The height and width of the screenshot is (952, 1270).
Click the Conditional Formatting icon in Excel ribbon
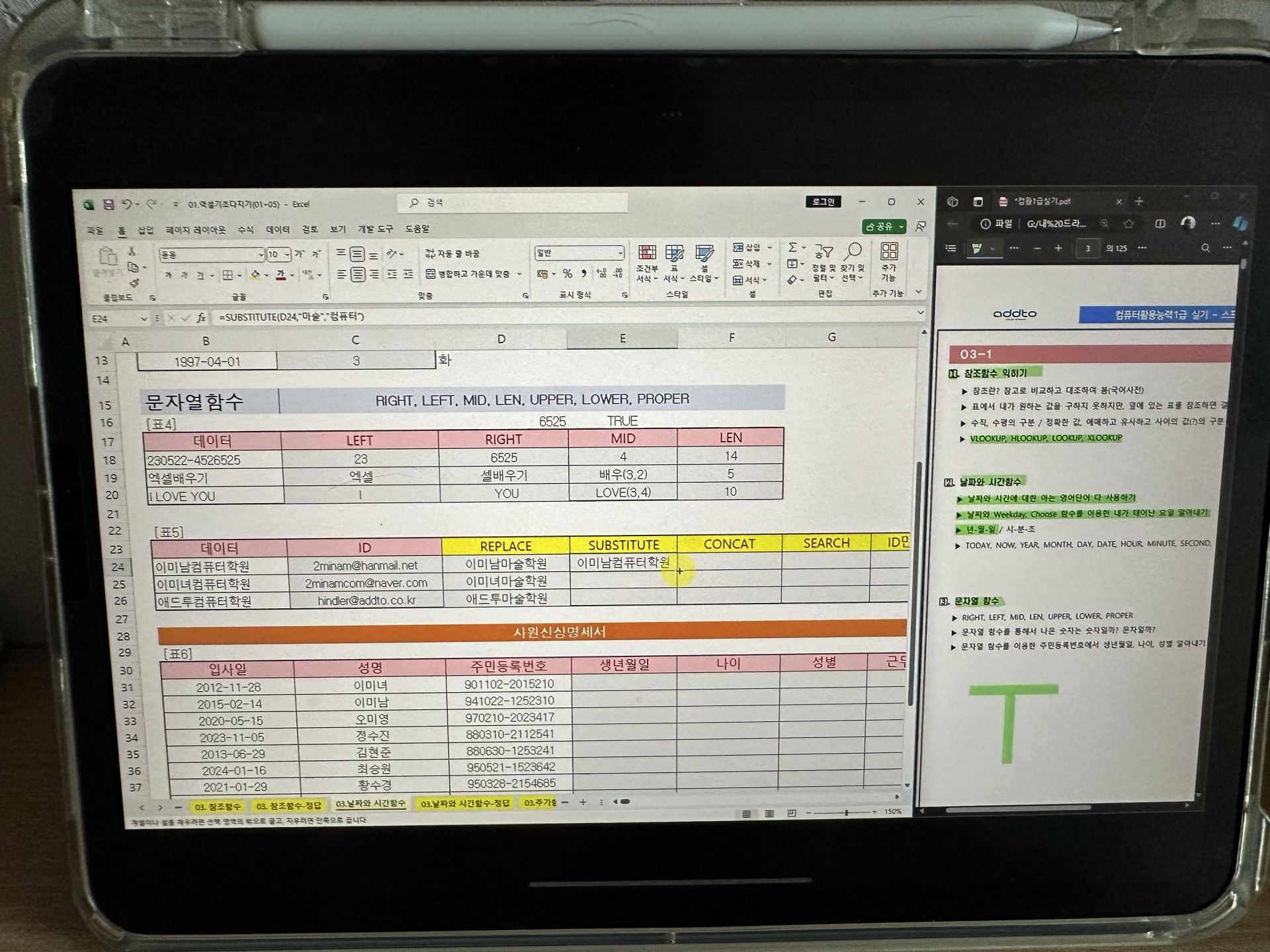(646, 253)
